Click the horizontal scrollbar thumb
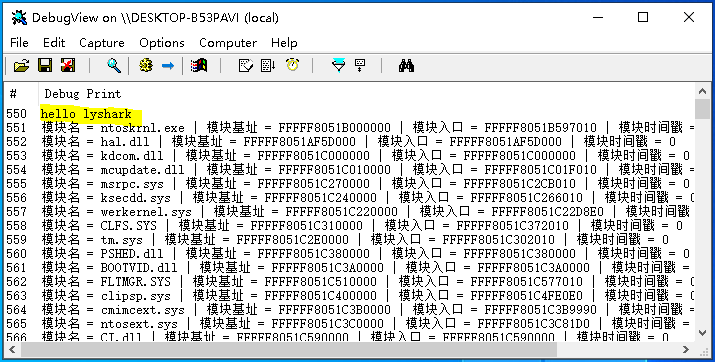Image resolution: width=715 pixels, height=362 pixels. [x=289, y=350]
